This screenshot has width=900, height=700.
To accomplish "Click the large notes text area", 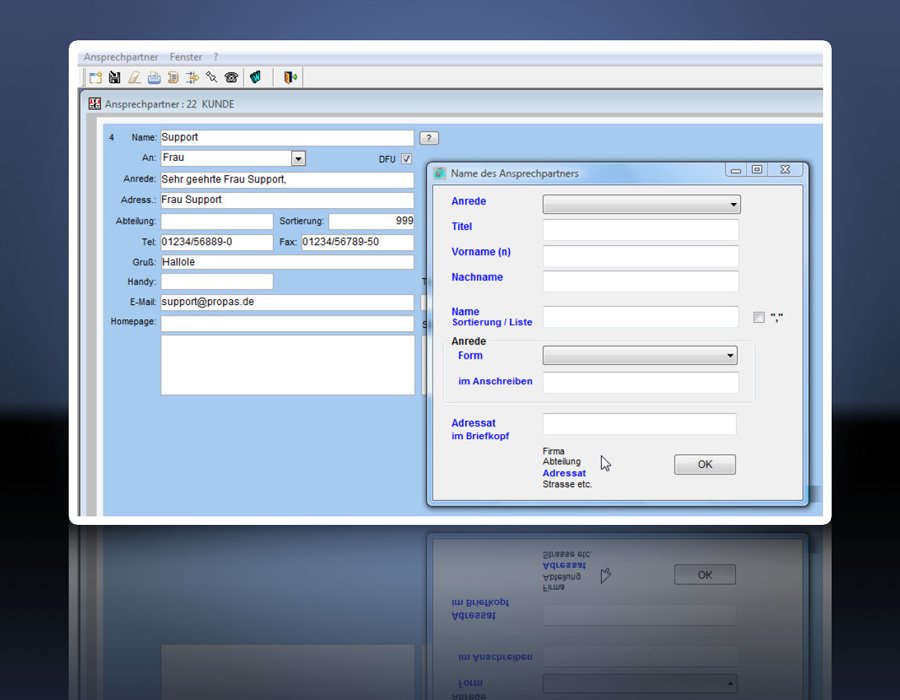I will (288, 365).
